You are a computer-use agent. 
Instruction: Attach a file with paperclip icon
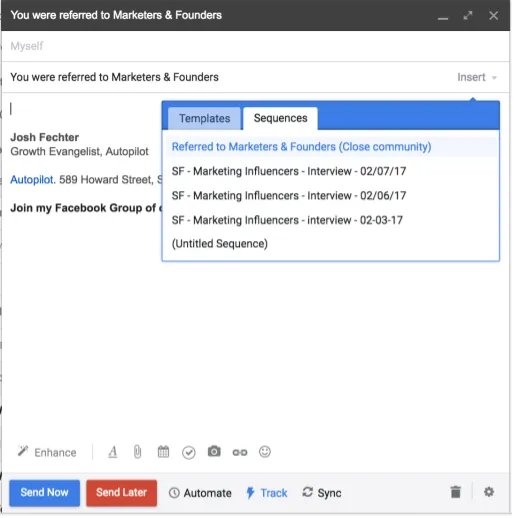point(137,452)
